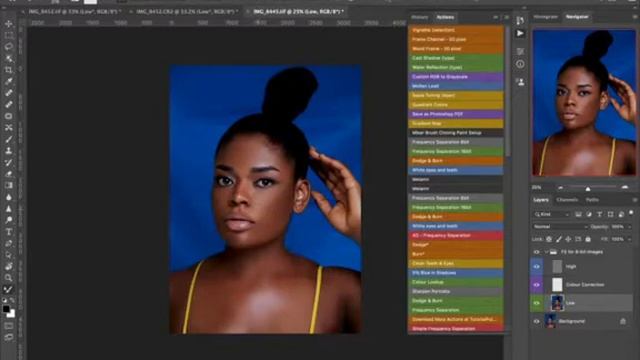Run the Vignette (selection) action
This screenshot has height=360, width=640.
coord(456,30)
